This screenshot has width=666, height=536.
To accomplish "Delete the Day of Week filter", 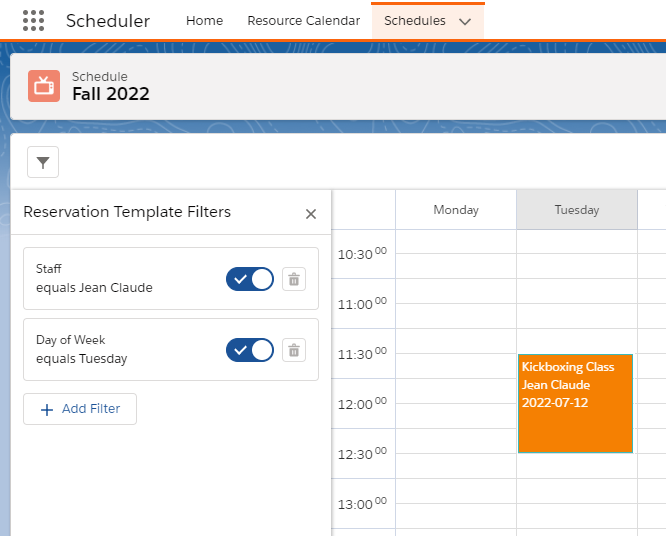I will pos(293,350).
